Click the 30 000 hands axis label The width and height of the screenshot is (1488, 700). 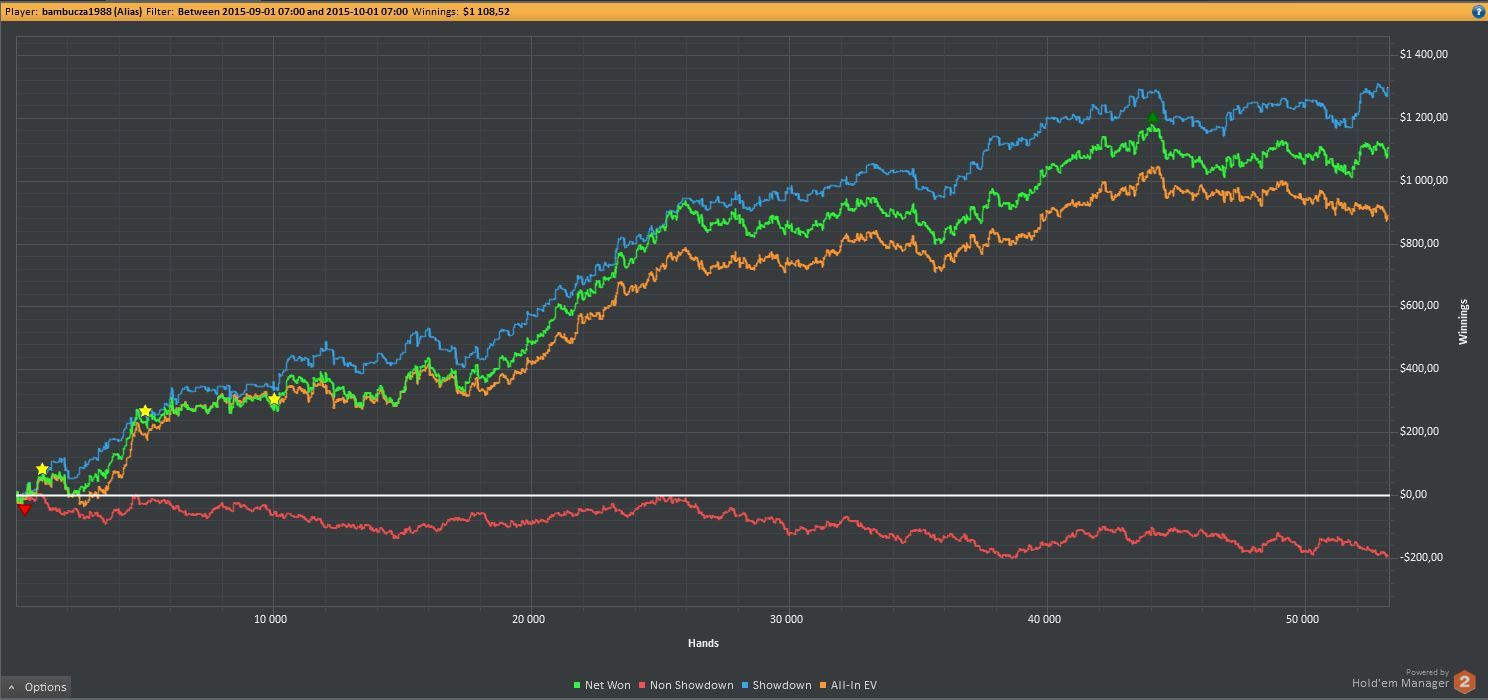pyautogui.click(x=787, y=620)
